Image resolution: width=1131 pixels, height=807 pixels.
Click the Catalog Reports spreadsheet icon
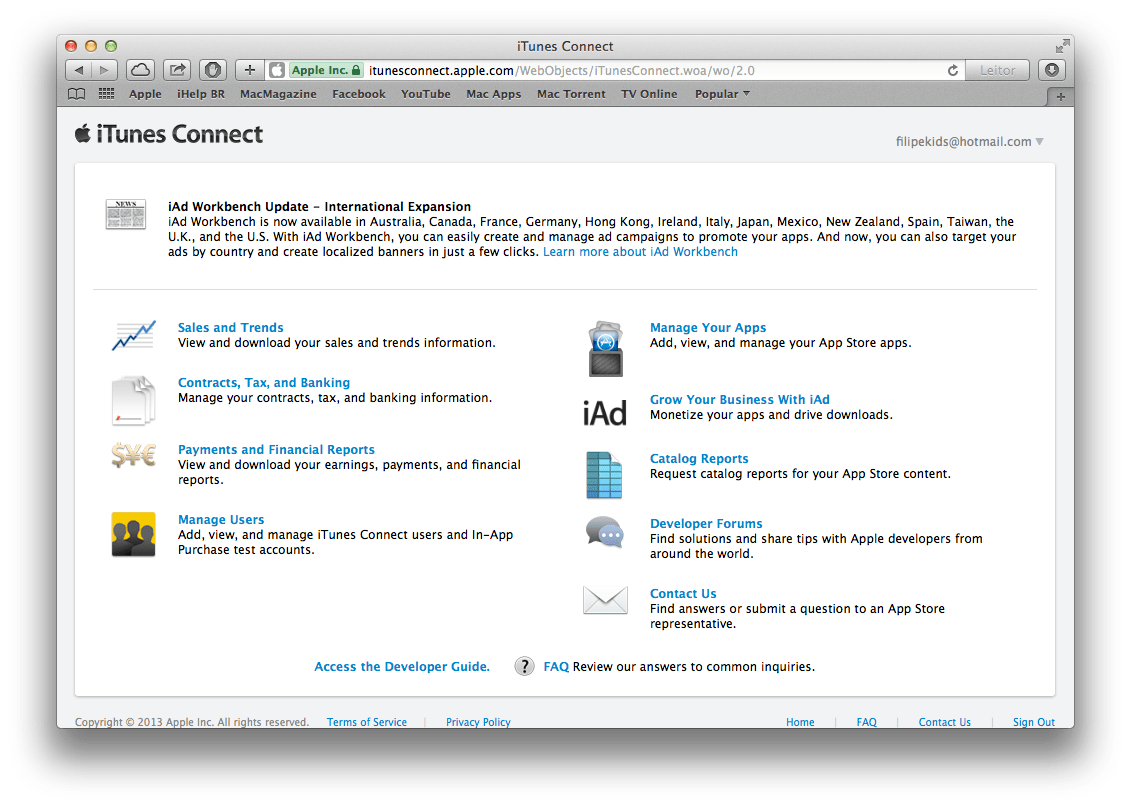604,475
